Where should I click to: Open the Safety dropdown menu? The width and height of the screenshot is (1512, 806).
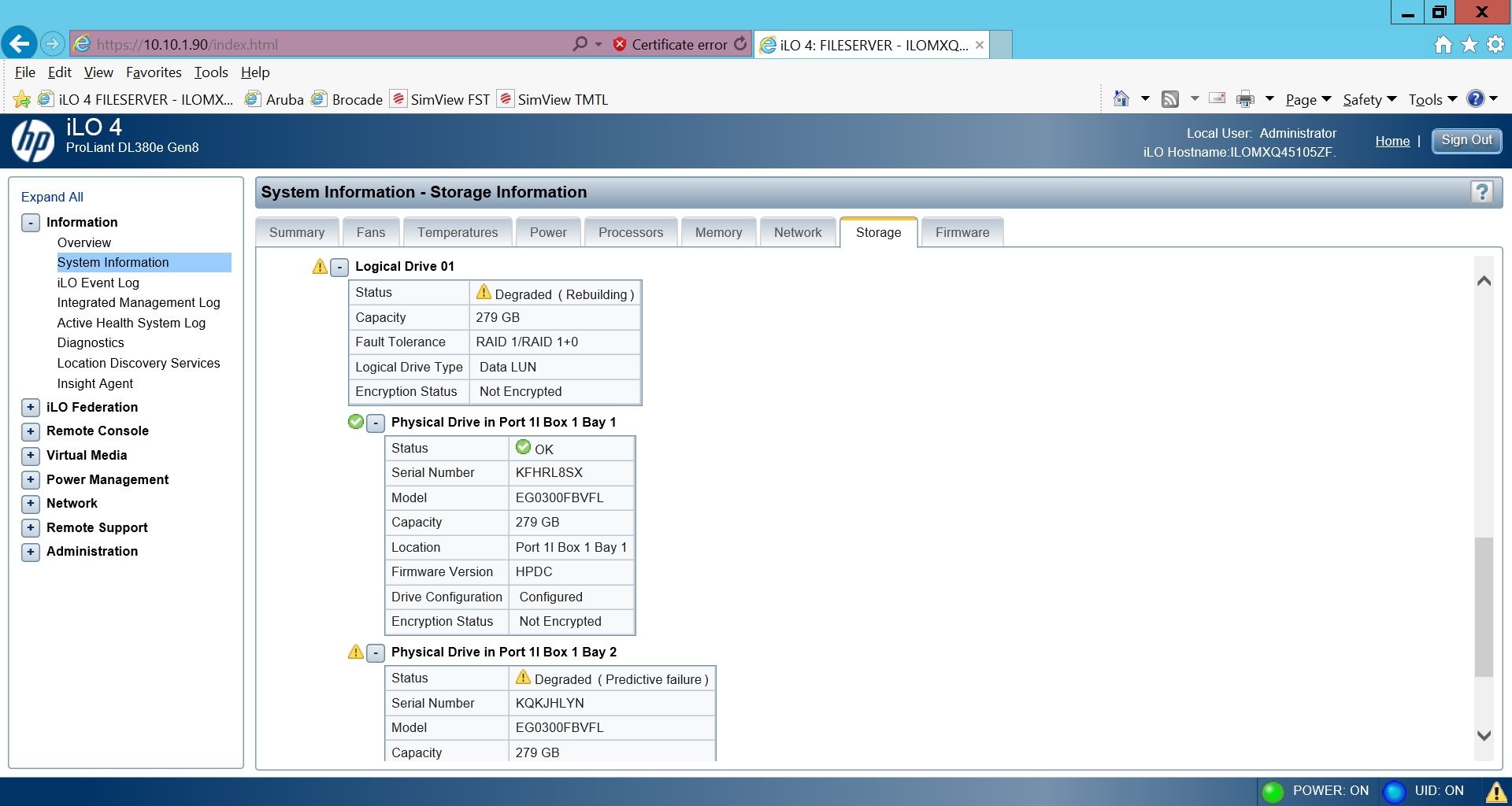[1369, 100]
